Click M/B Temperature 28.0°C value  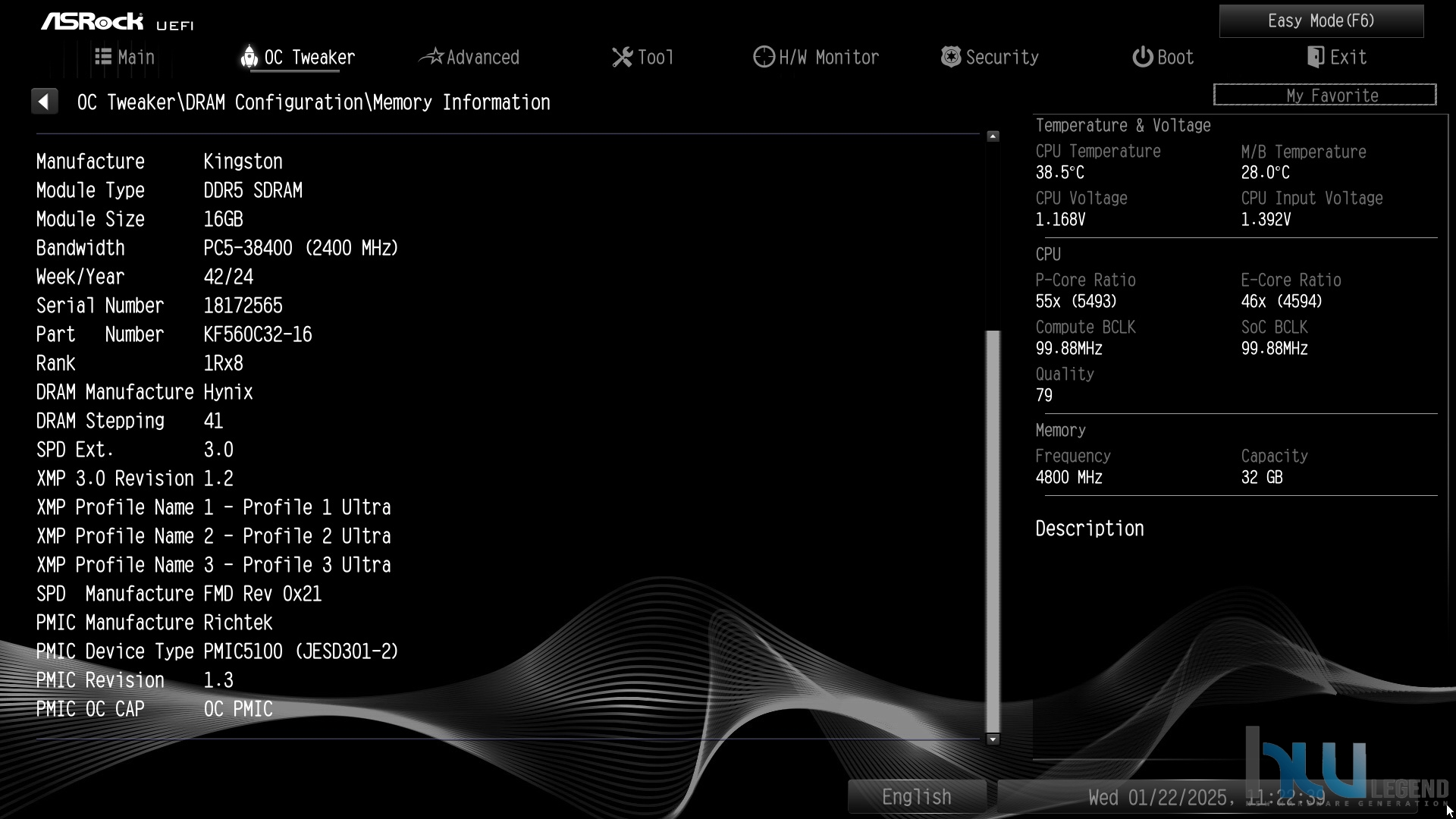1265,173
